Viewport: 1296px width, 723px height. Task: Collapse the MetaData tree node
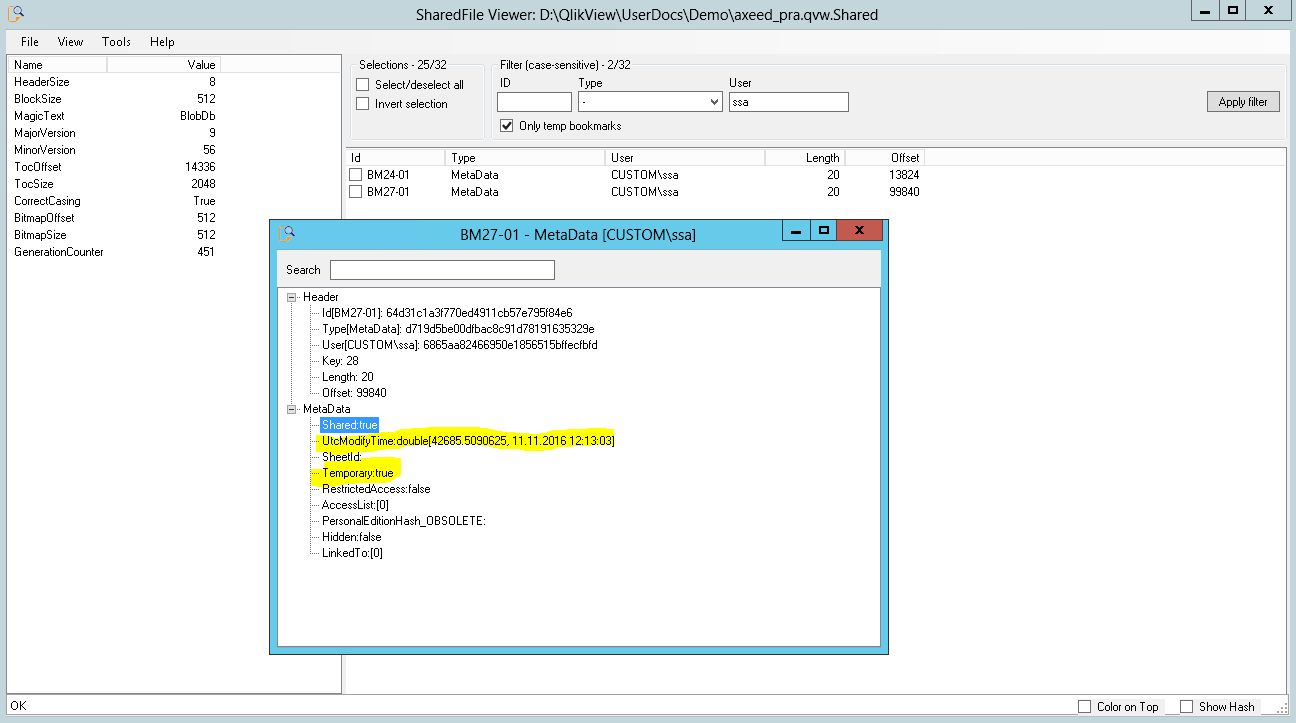[292, 409]
